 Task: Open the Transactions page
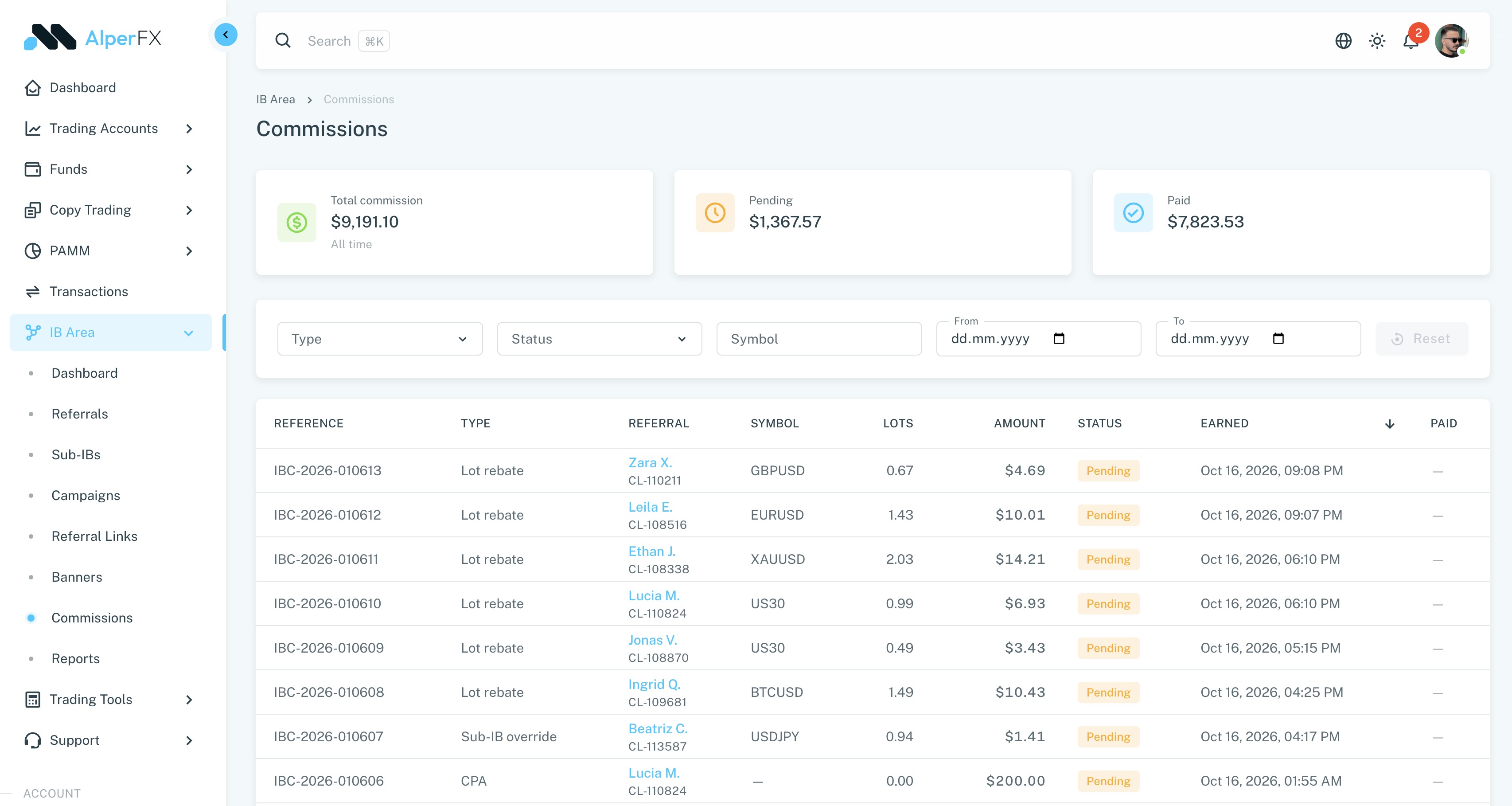pos(110,292)
